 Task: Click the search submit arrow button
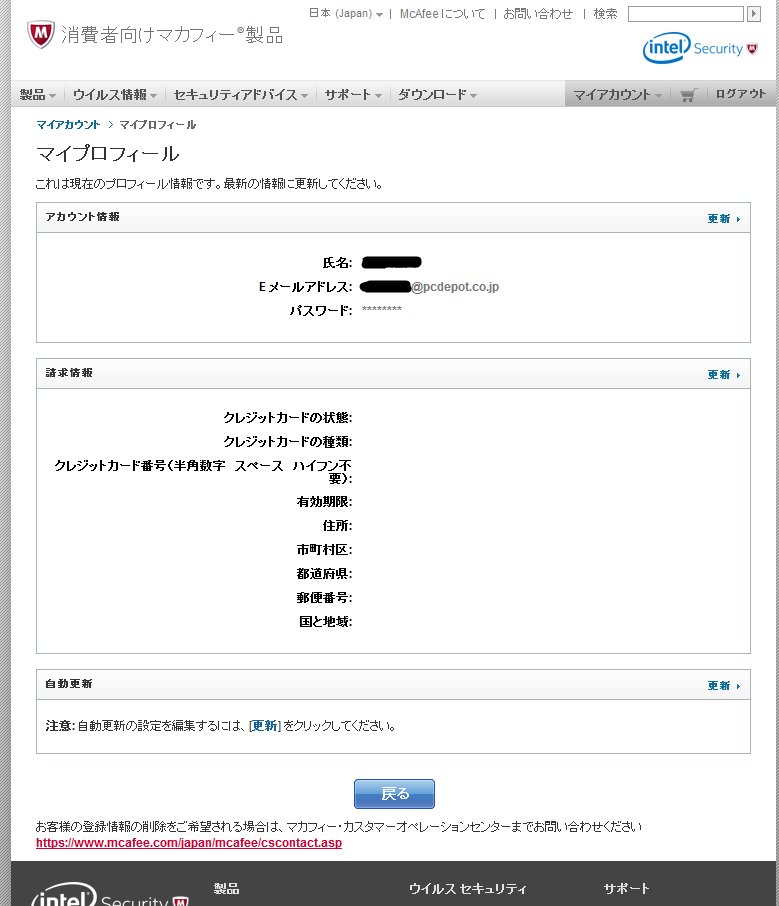point(754,14)
